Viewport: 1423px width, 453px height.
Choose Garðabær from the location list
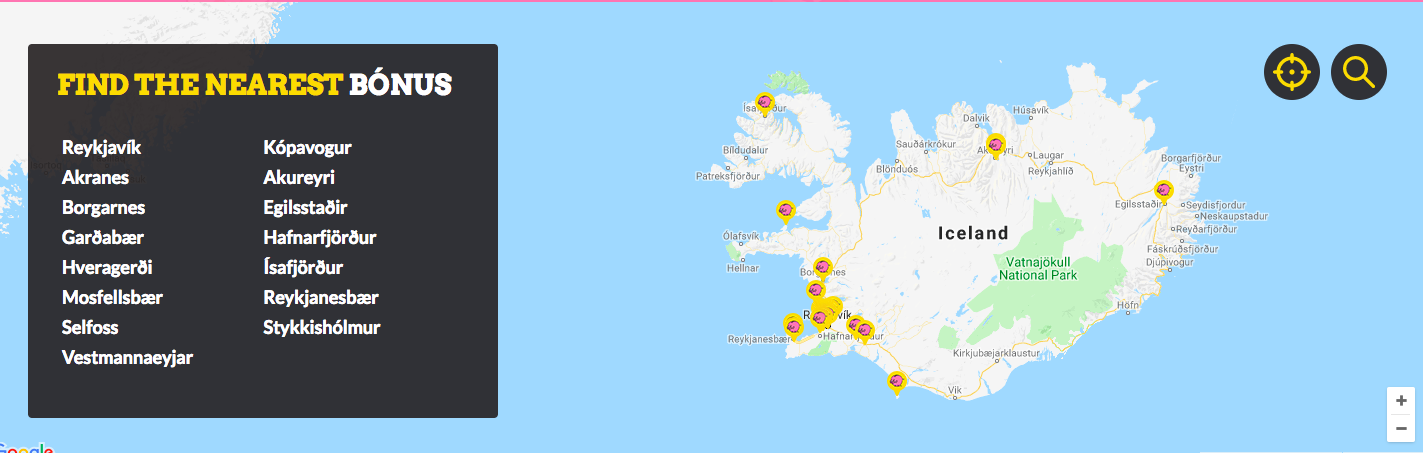101,238
